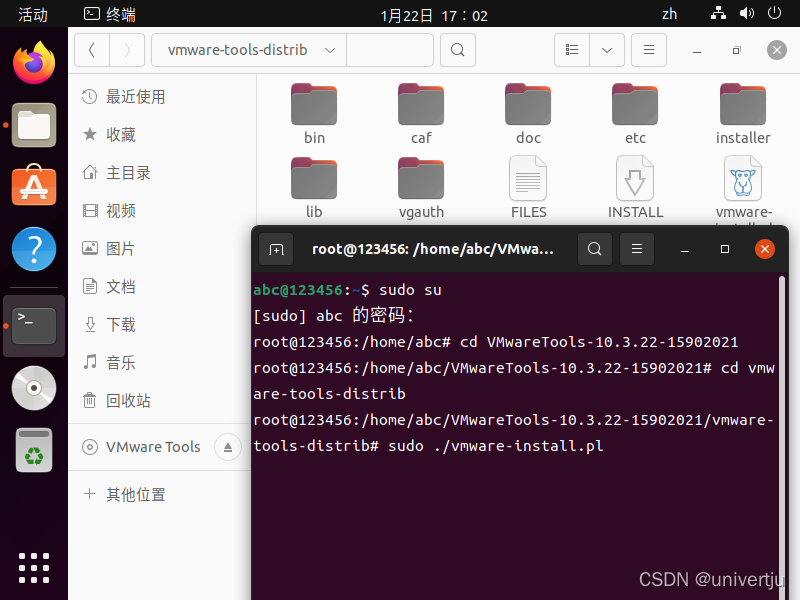Select vmware-install perl script file
800x600 pixels.
click(x=743, y=188)
